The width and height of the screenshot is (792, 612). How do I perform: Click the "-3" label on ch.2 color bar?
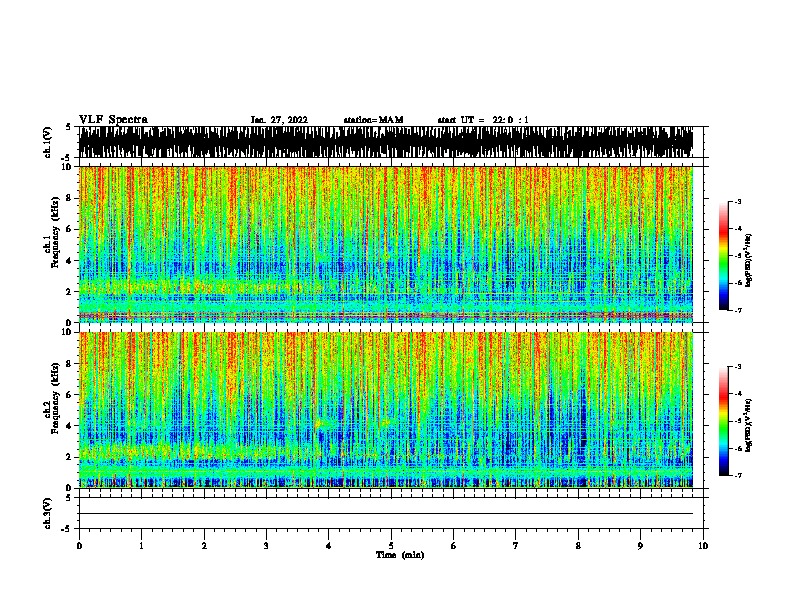[x=737, y=367]
